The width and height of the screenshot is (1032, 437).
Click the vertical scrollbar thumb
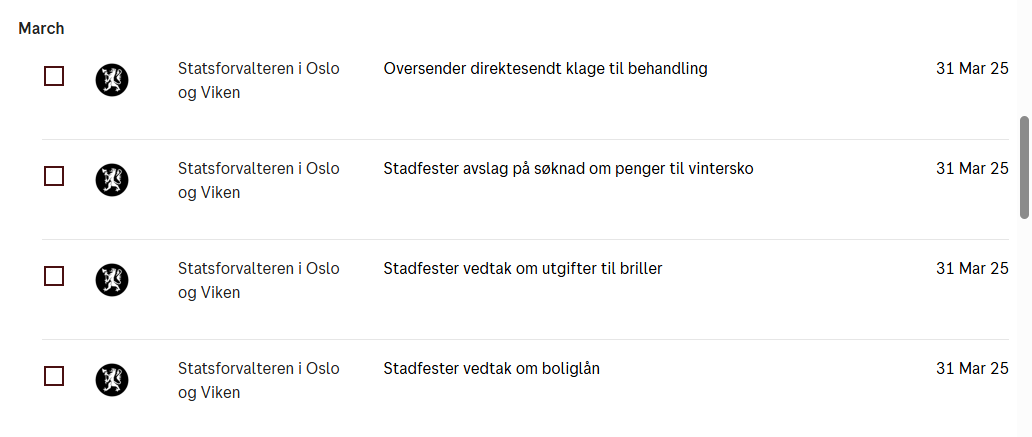pyautogui.click(x=1024, y=167)
